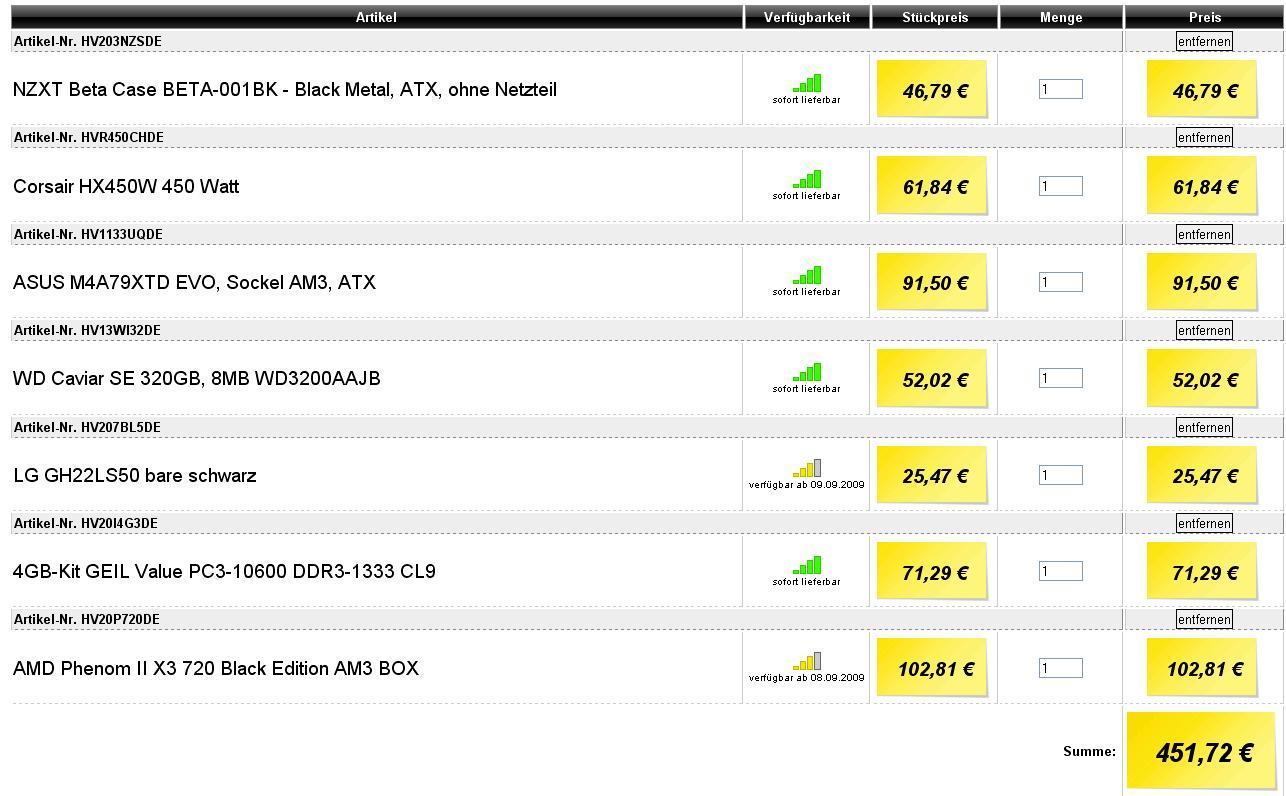This screenshot has width=1286, height=796.
Task: Click 'verfügbar ab 09.09.2009' availability text
Action: [807, 485]
